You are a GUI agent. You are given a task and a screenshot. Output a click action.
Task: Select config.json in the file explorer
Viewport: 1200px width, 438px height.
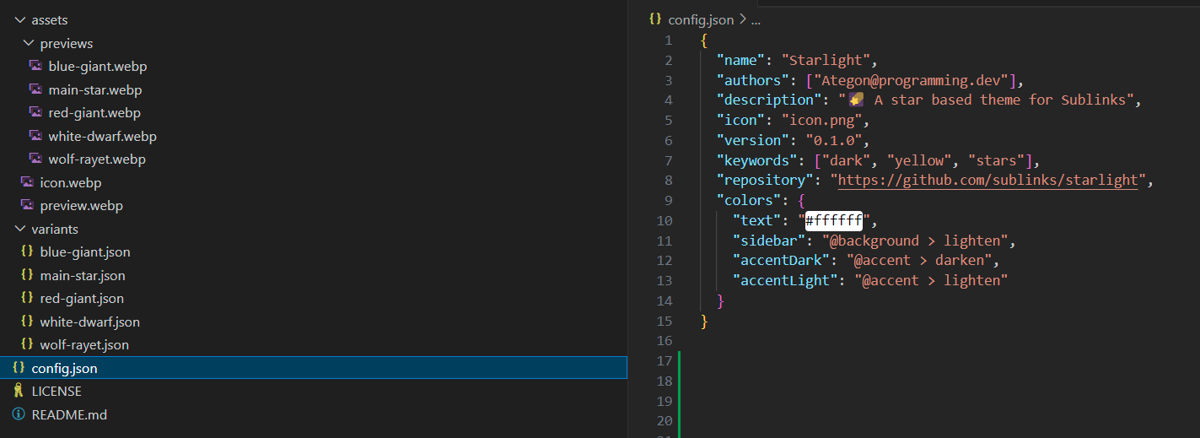[x=64, y=368]
